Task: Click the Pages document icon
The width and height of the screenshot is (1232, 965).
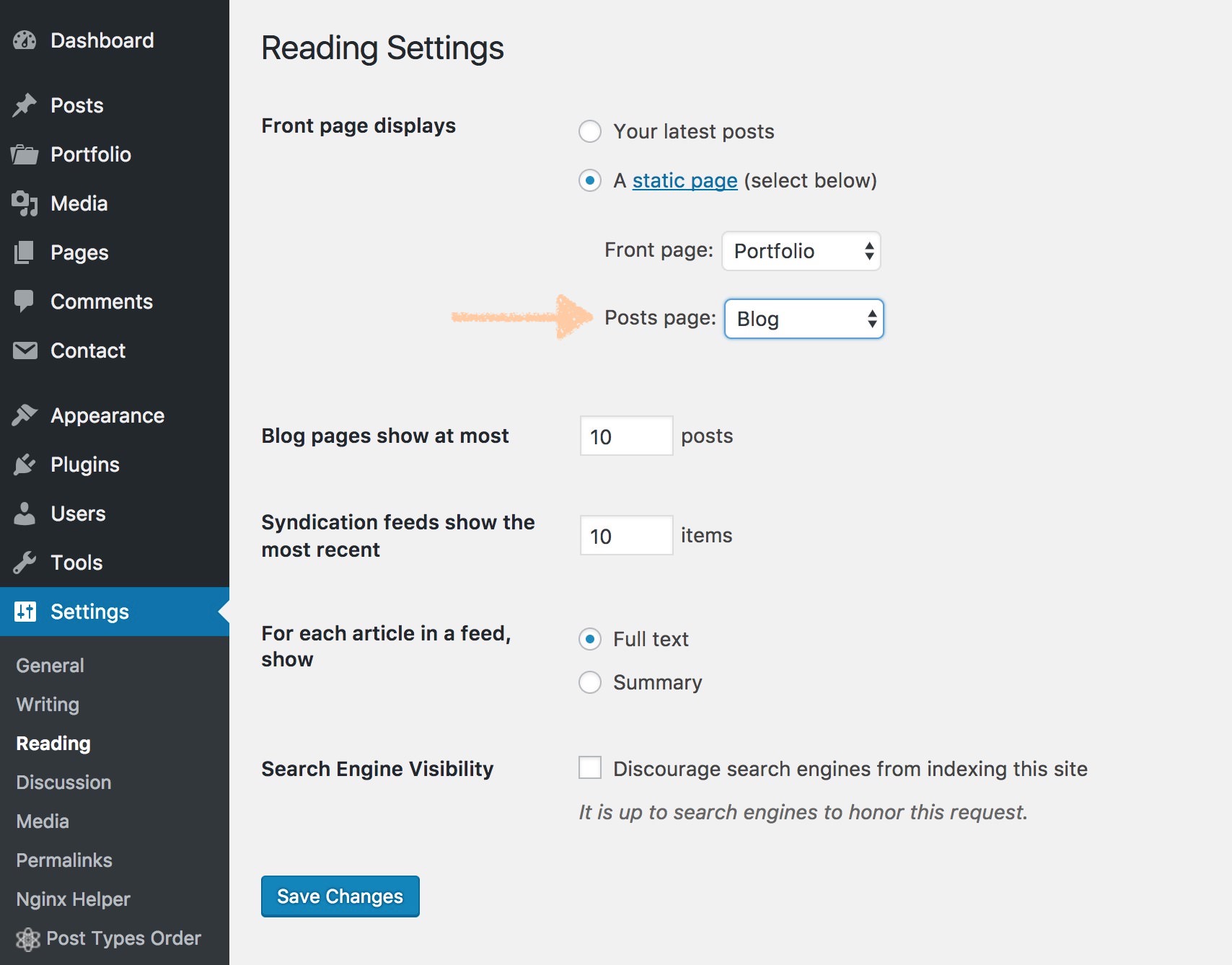Action: [24, 252]
